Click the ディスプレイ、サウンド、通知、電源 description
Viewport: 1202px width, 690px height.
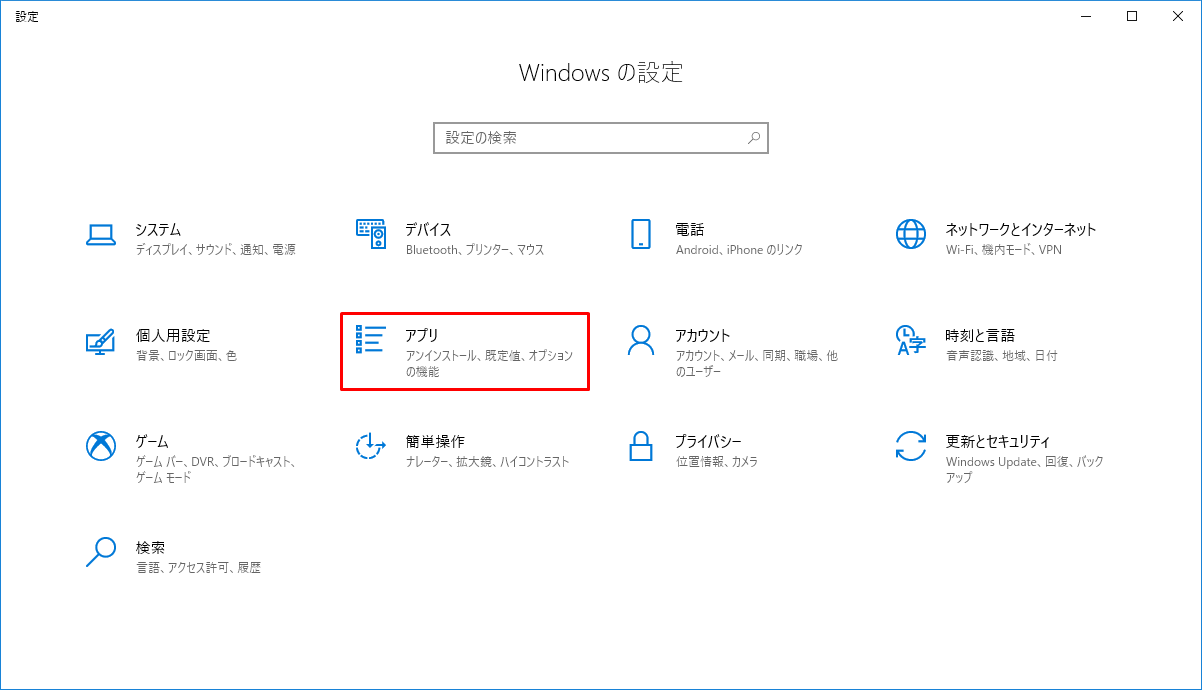tap(216, 250)
